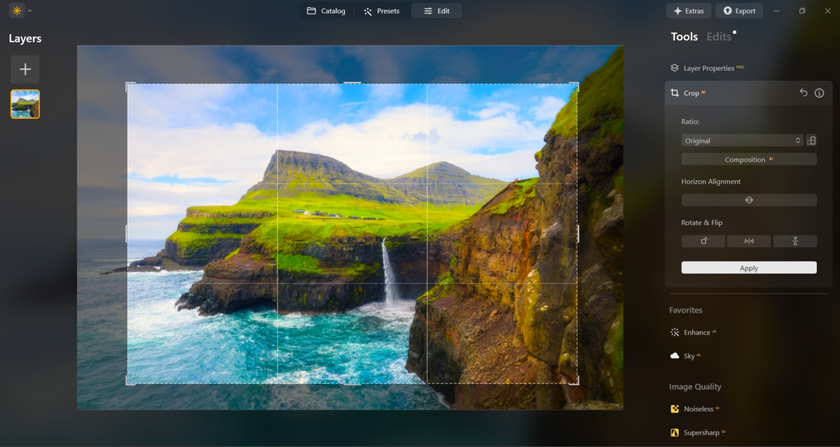The width and height of the screenshot is (840, 447).
Task: Switch to the Presets tab
Action: (x=381, y=11)
